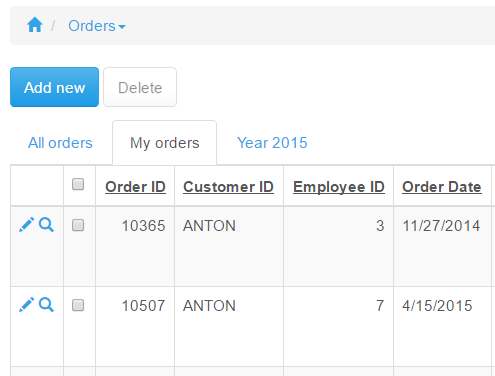Select the My orders tab
Viewport: 495px width, 376px height.
click(165, 143)
